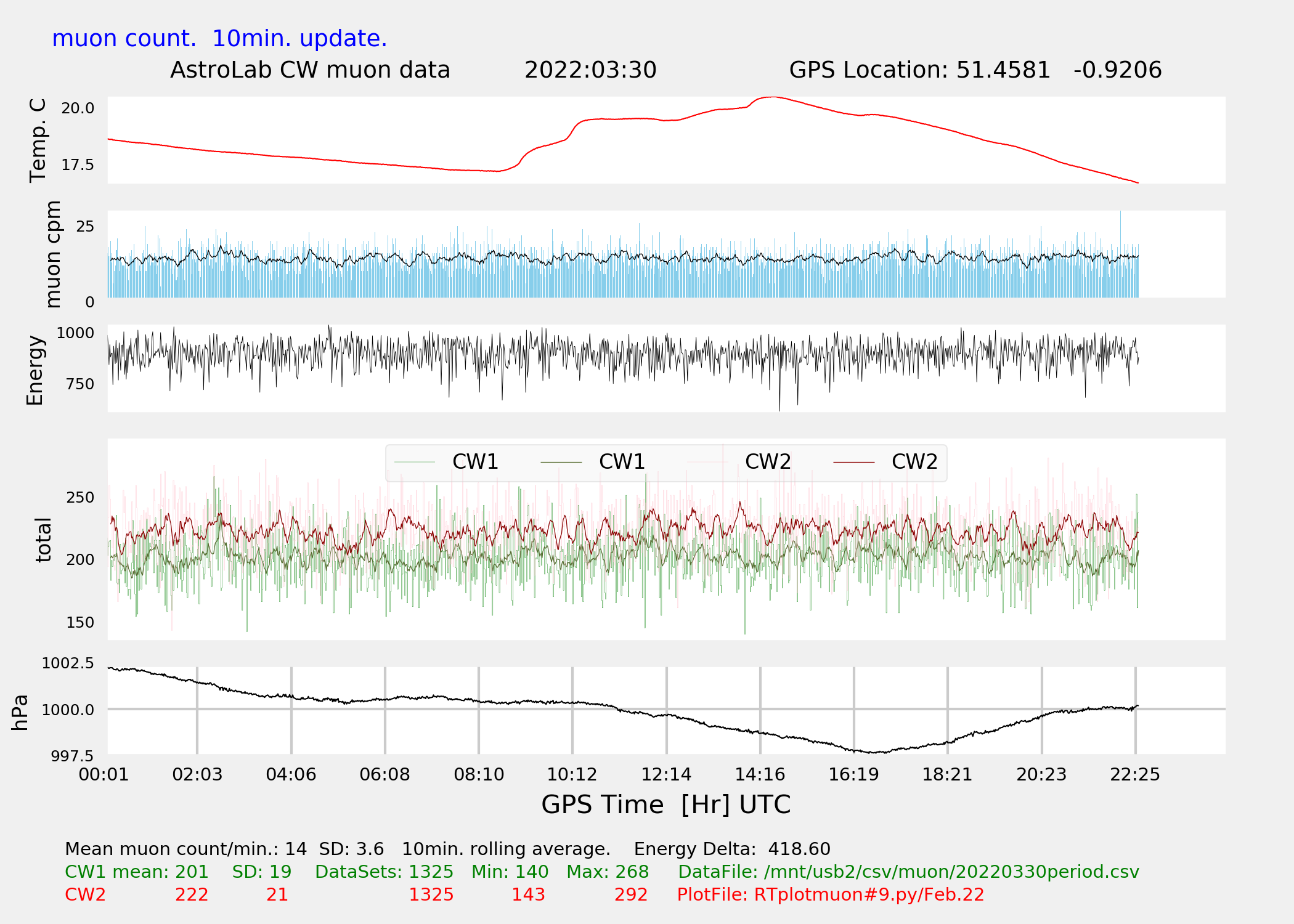Screen dimensions: 1294x924
Task: Click the 22:25 time tick label
Action: (1134, 774)
